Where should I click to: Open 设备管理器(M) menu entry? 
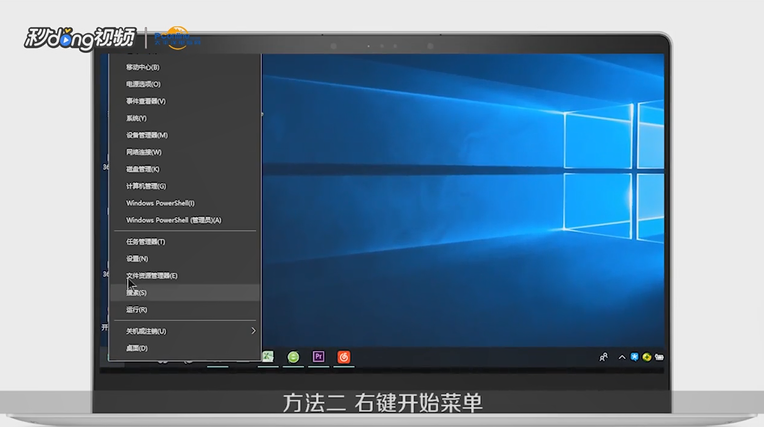pos(185,136)
